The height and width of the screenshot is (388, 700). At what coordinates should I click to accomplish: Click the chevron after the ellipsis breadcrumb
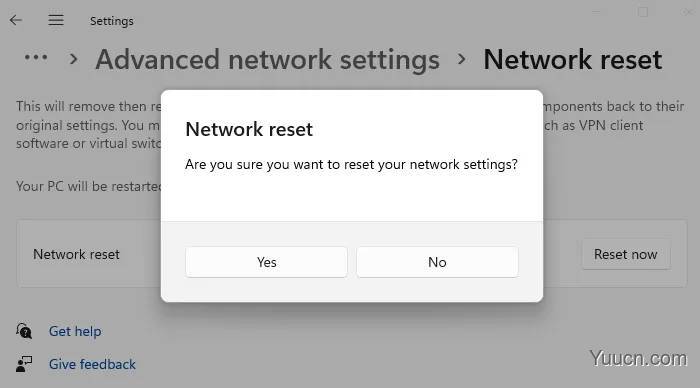tap(74, 59)
